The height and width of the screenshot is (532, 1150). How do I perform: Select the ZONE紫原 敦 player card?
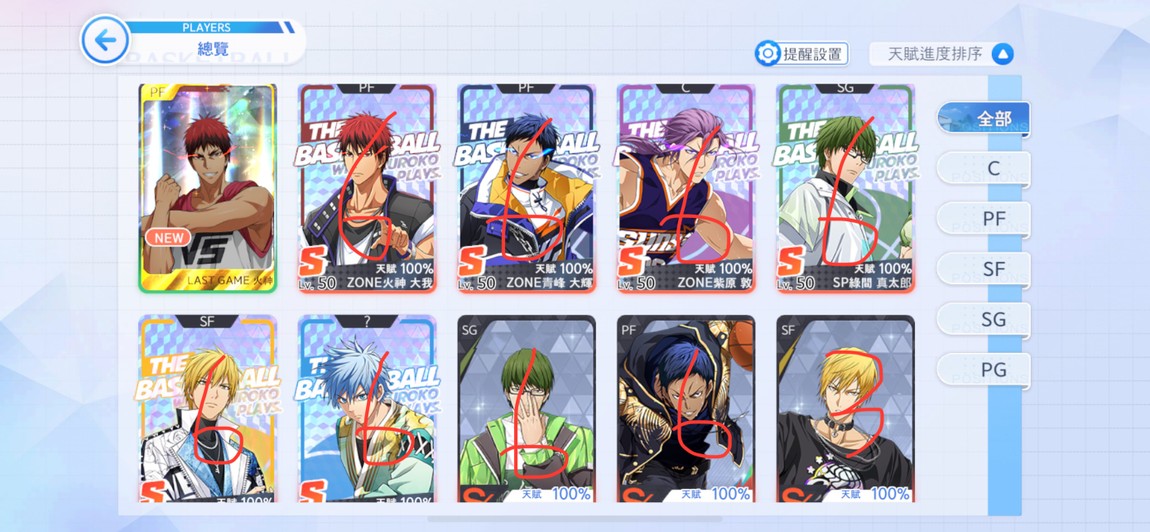[x=686, y=189]
